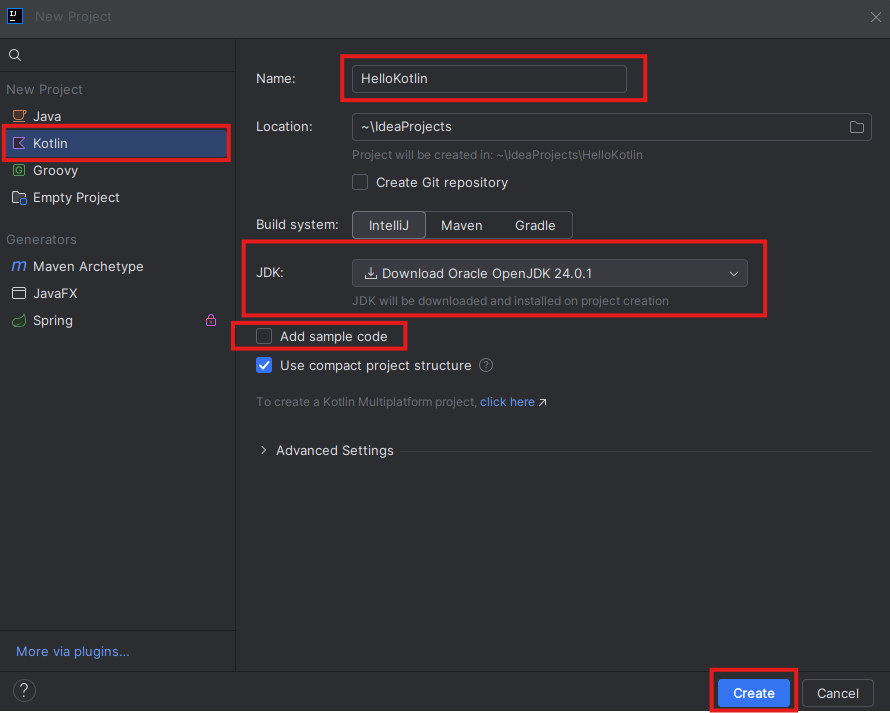Uncheck Use compact project structure

point(264,365)
